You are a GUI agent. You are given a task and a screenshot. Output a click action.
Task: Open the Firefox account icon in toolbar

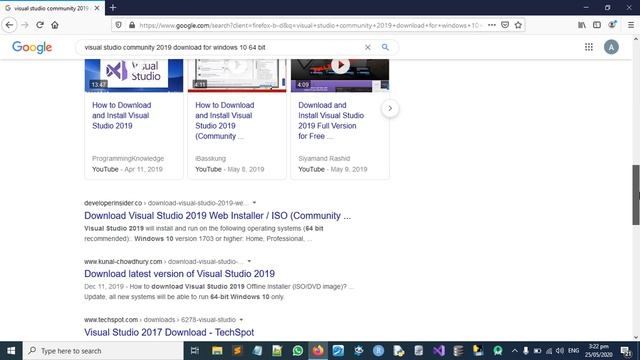pos(612,24)
